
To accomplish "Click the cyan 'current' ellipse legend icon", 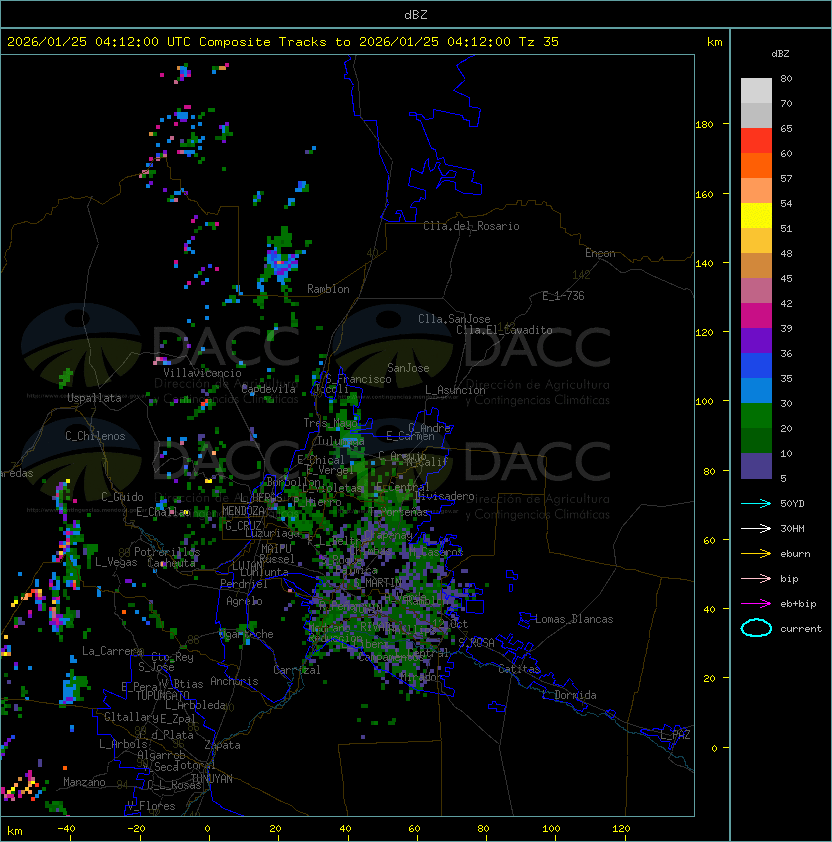I will tap(756, 628).
